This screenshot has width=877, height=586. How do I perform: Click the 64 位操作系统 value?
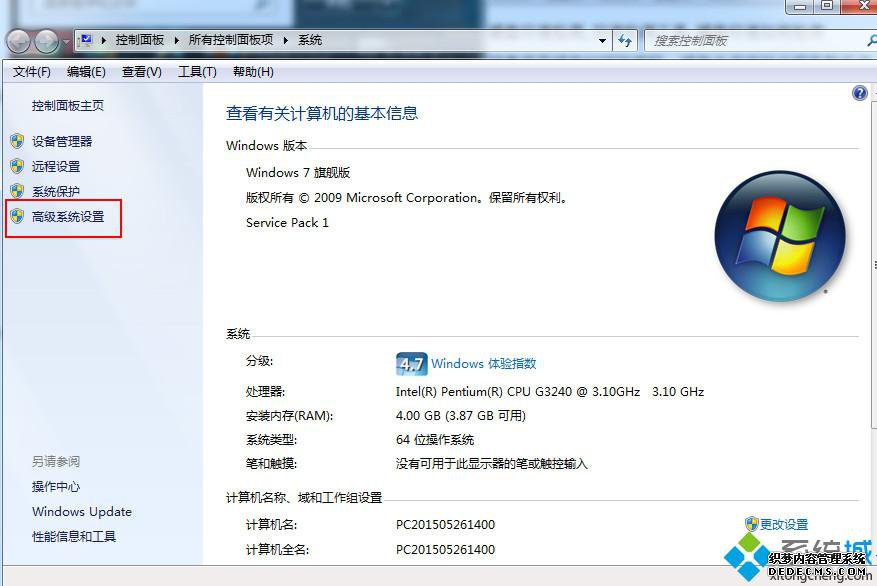[435, 440]
